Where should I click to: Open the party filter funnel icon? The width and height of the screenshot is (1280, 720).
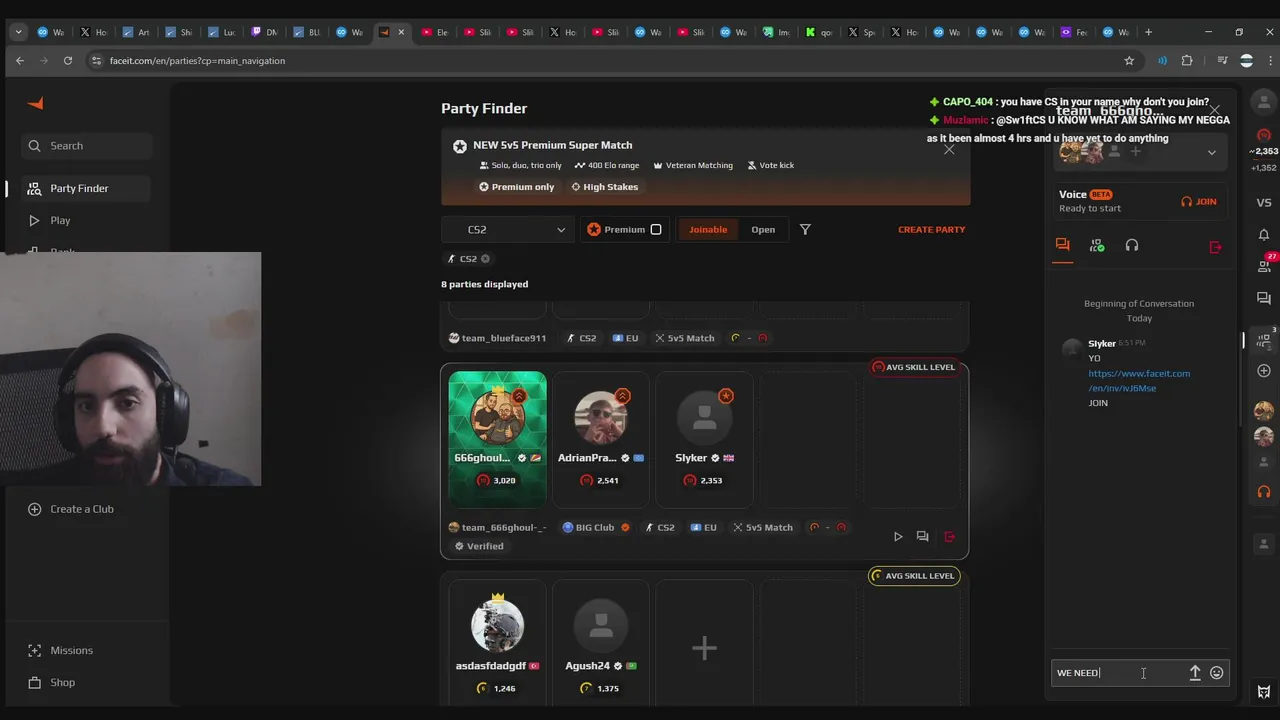click(x=805, y=230)
